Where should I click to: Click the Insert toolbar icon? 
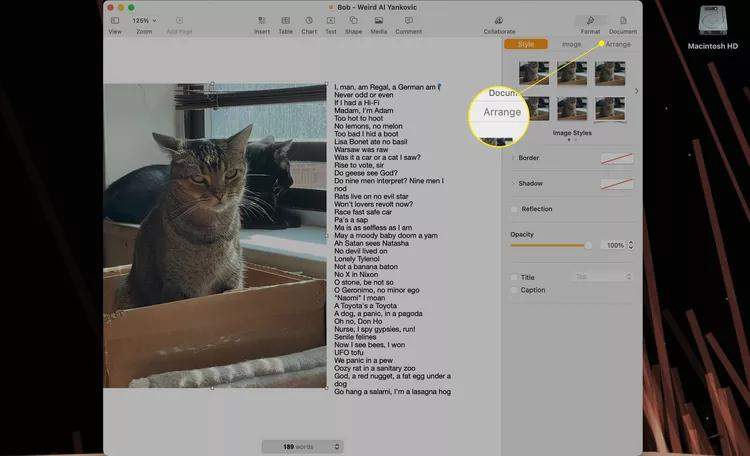tap(261, 20)
